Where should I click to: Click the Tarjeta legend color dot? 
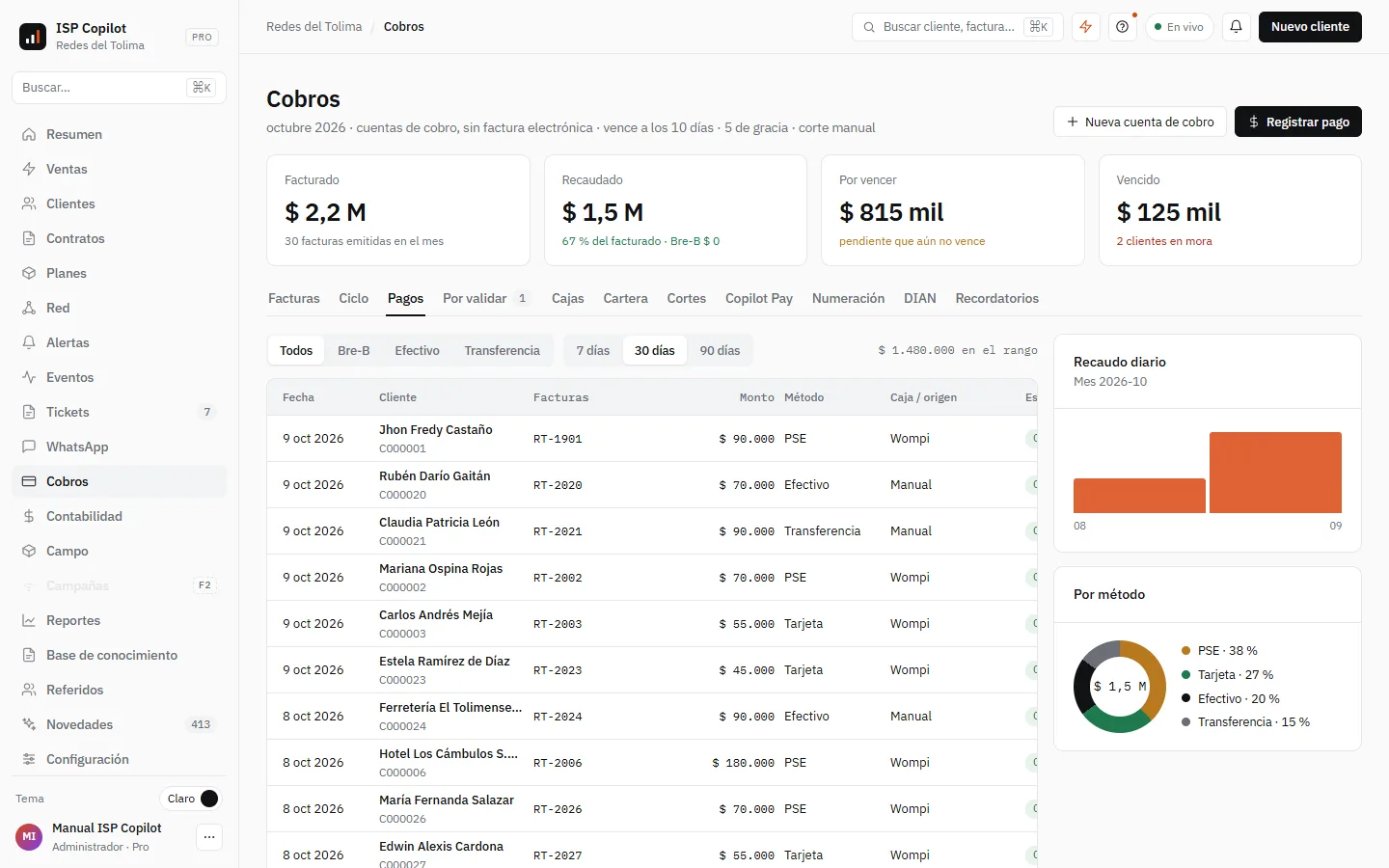click(x=1186, y=674)
